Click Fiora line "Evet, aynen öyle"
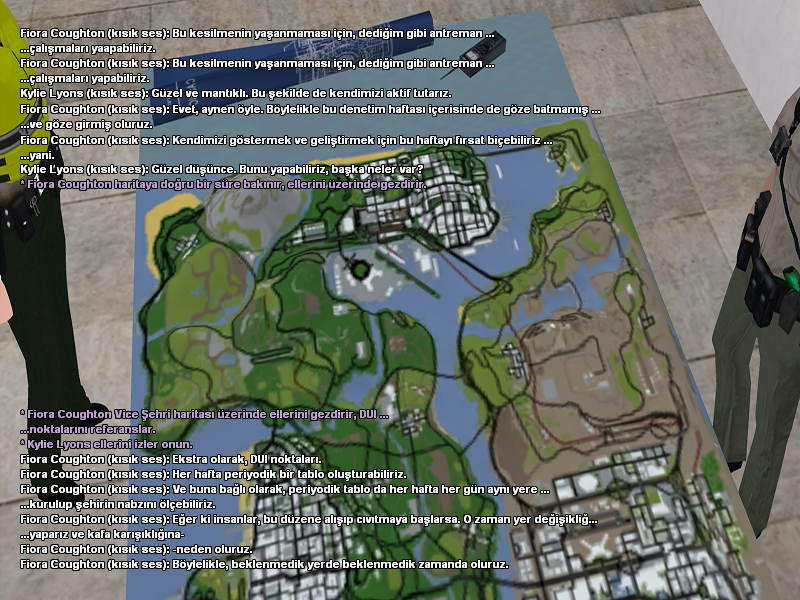Viewport: 800px width, 600px height. 310,109
